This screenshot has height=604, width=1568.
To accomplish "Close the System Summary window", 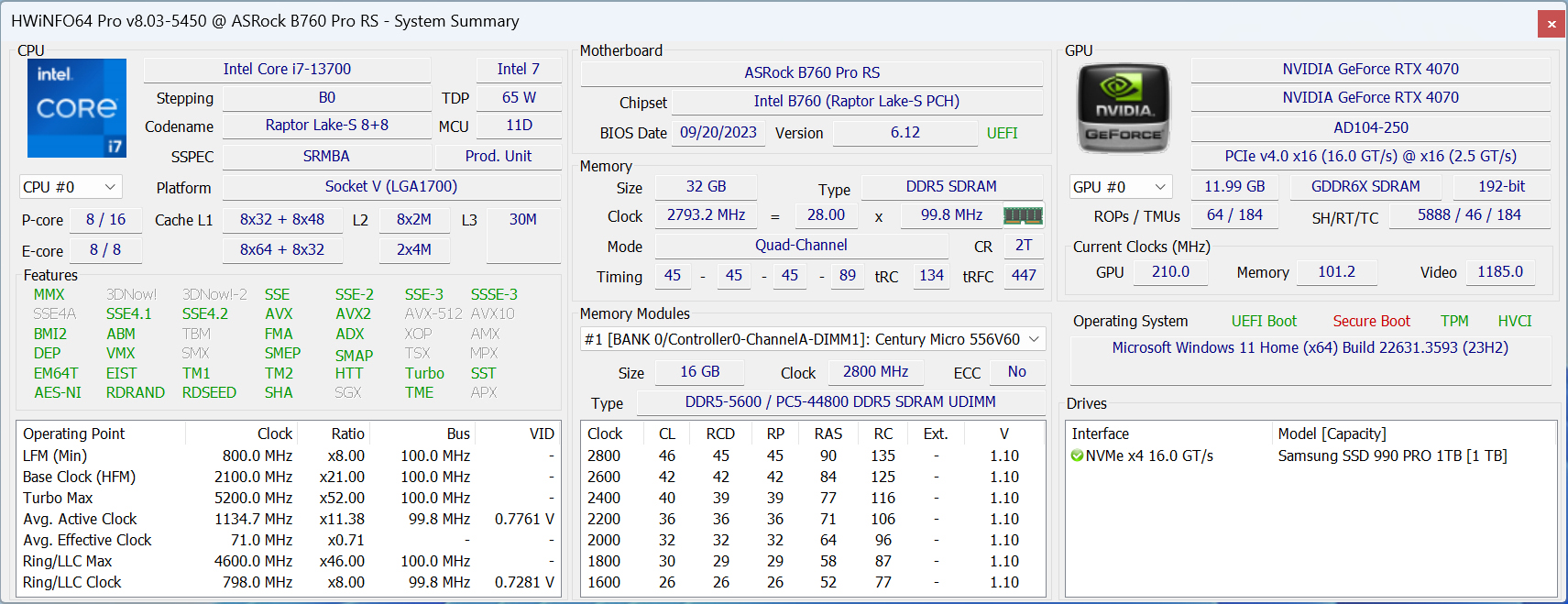I will tap(1551, 24).
